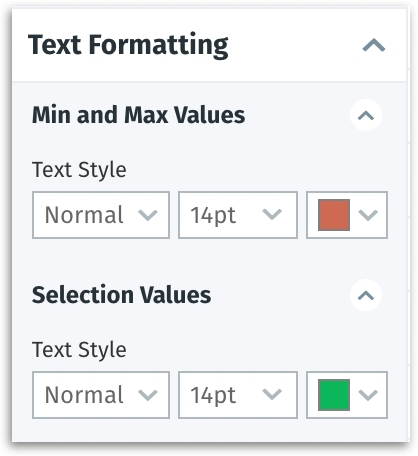This screenshot has height=456, width=418.
Task: Click Text Style label under Min and Max Values
Action: click(79, 170)
